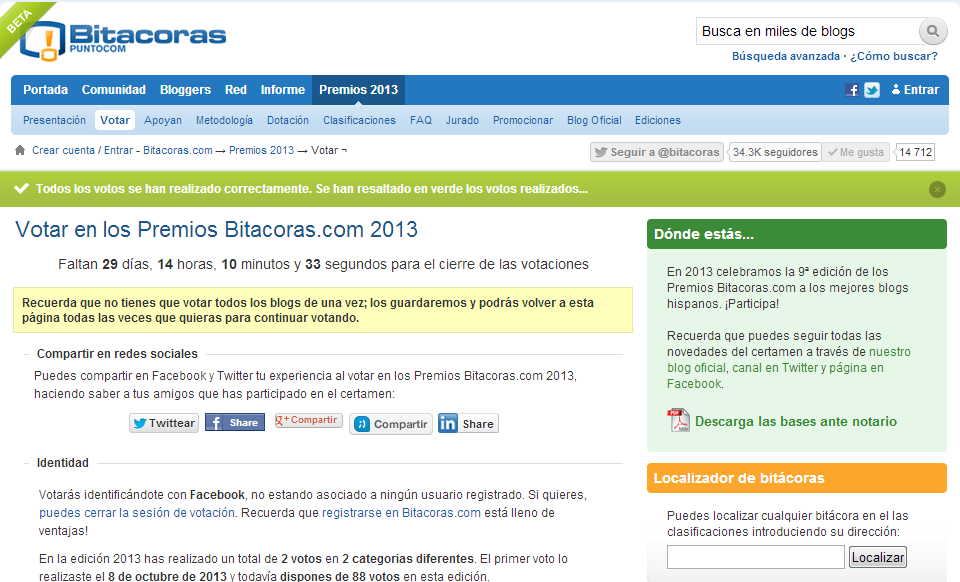Viewport: 960px width, 582px height.
Task: Open the Apoyan submenu tab
Action: point(163,121)
